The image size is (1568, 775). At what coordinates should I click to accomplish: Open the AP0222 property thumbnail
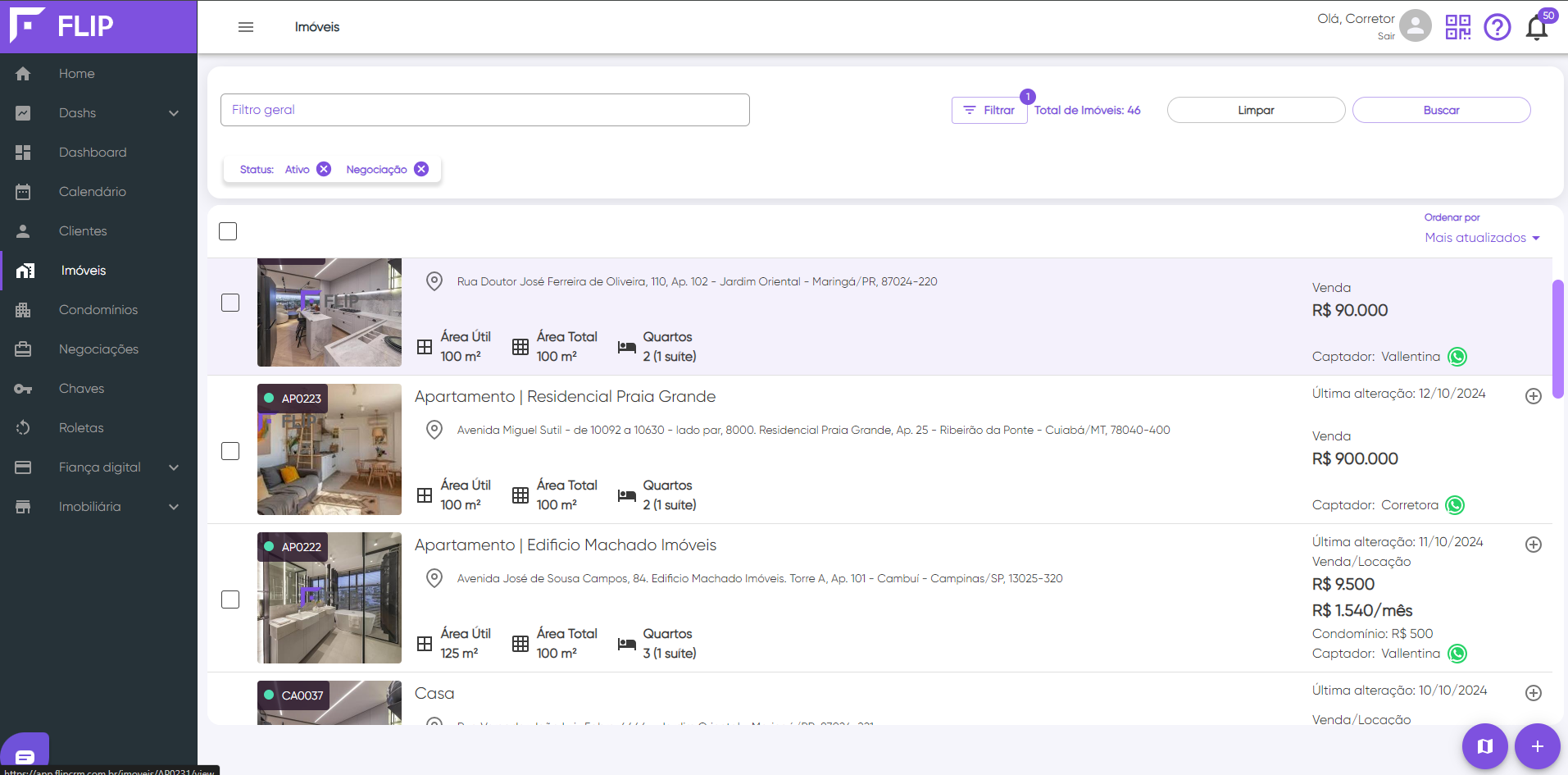(330, 598)
